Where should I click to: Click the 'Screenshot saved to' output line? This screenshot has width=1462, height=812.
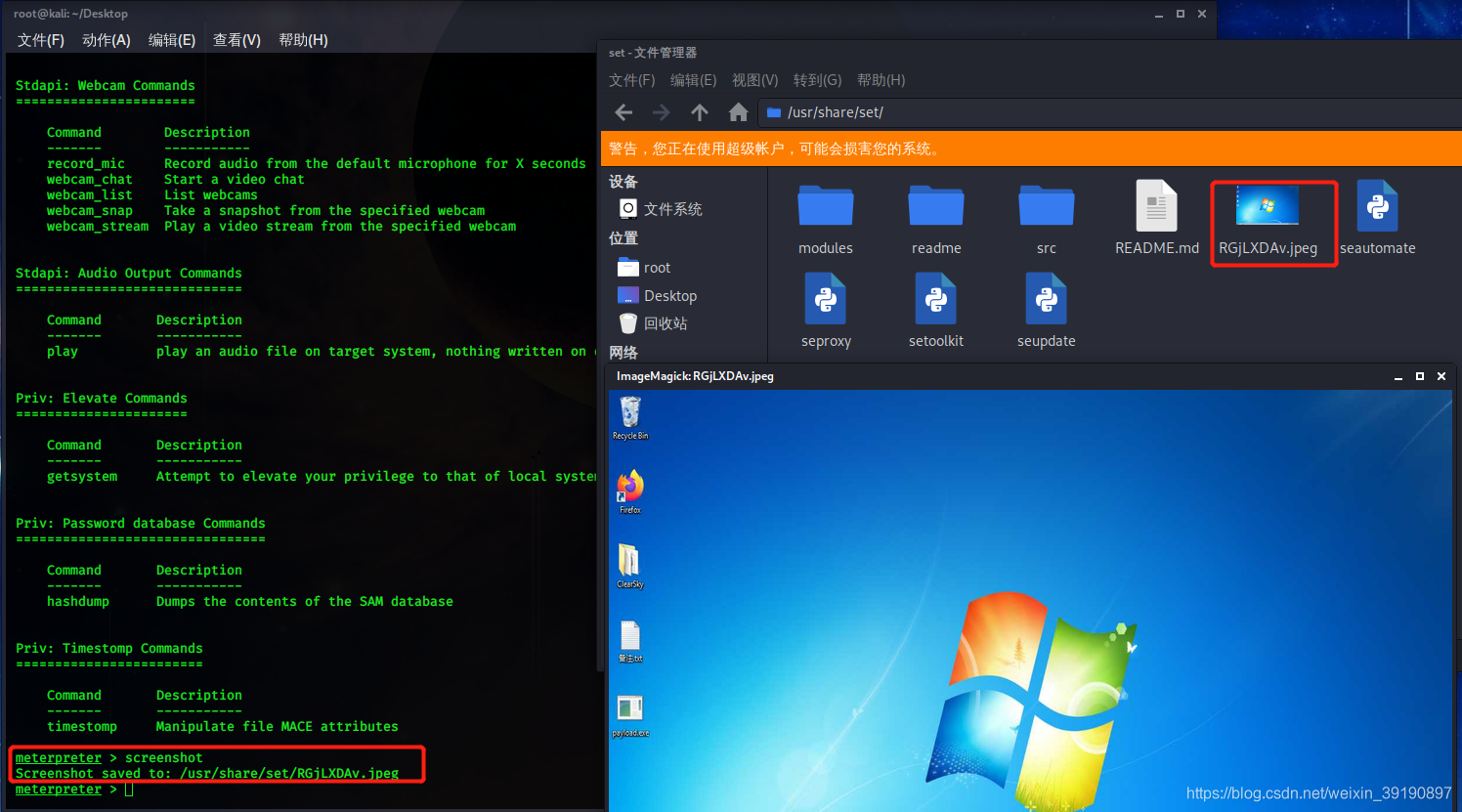[207, 774]
